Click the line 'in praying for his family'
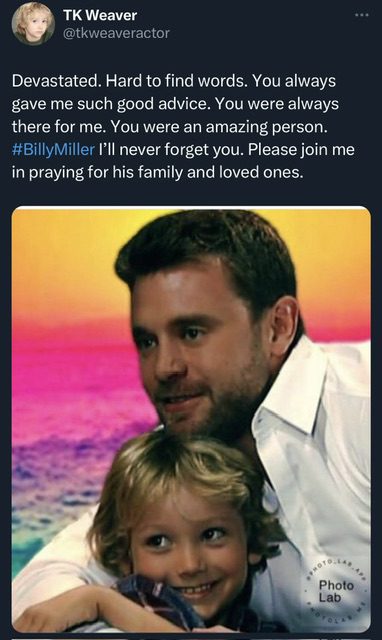The height and width of the screenshot is (640, 382). (158, 172)
